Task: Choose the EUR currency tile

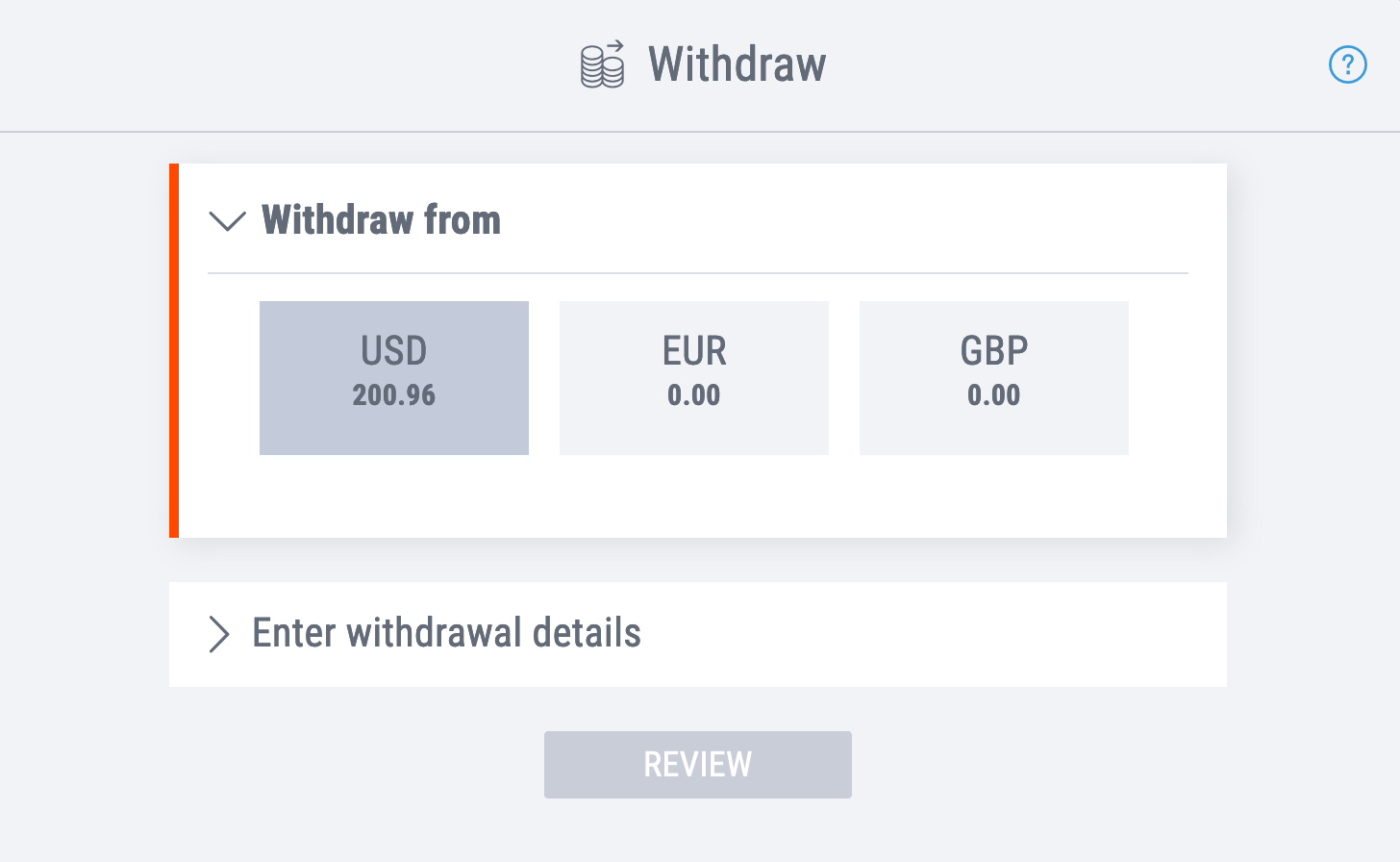Action: point(694,378)
